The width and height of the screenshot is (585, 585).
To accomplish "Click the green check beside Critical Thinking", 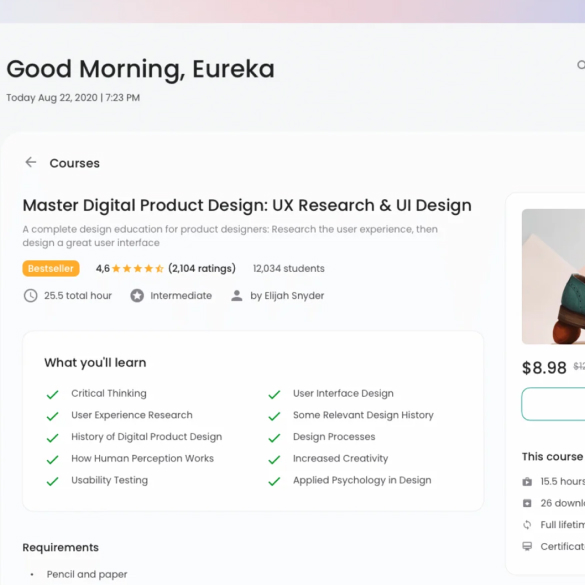I will (x=53, y=394).
